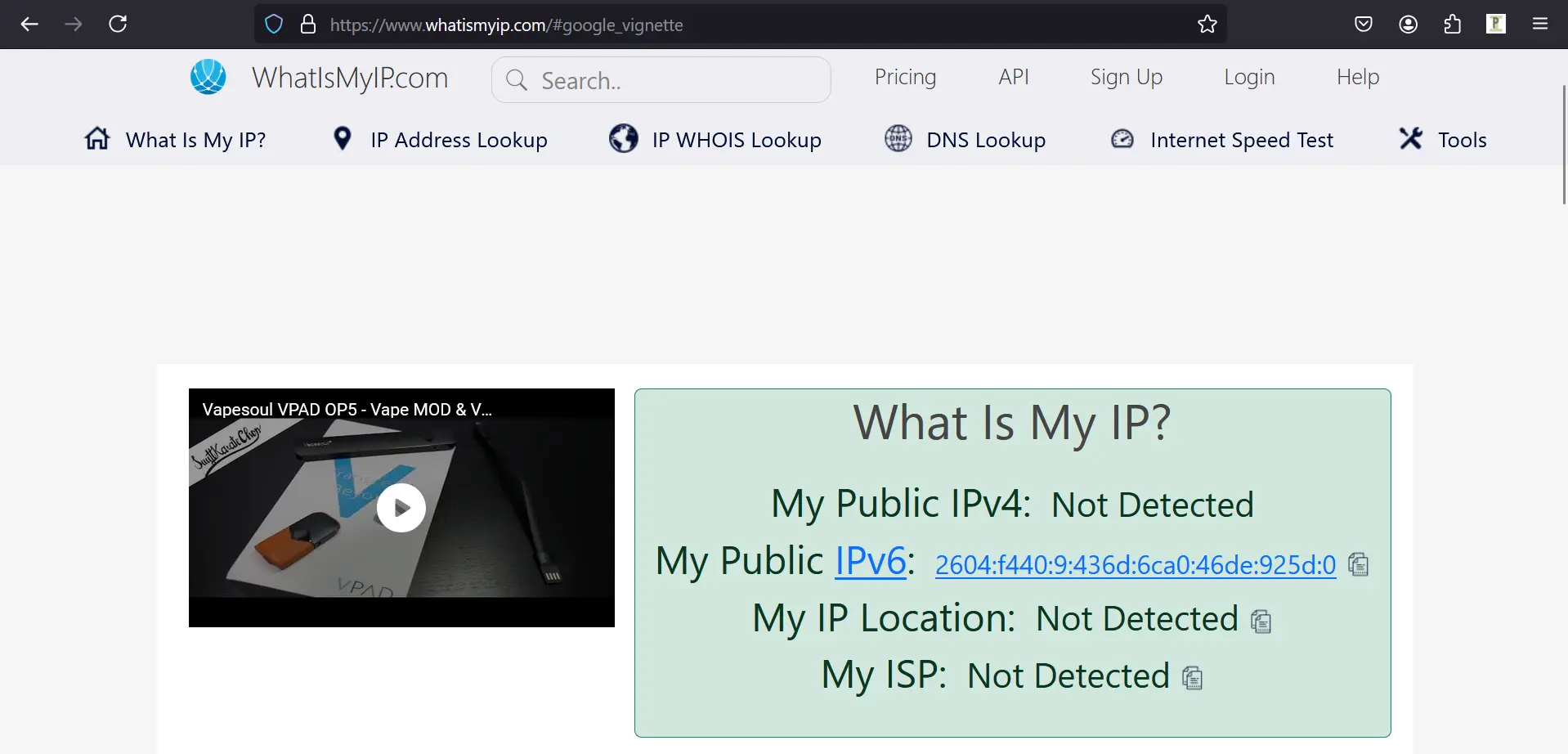Open DNS Lookup nav link
This screenshot has width=1568, height=754.
pos(986,140)
